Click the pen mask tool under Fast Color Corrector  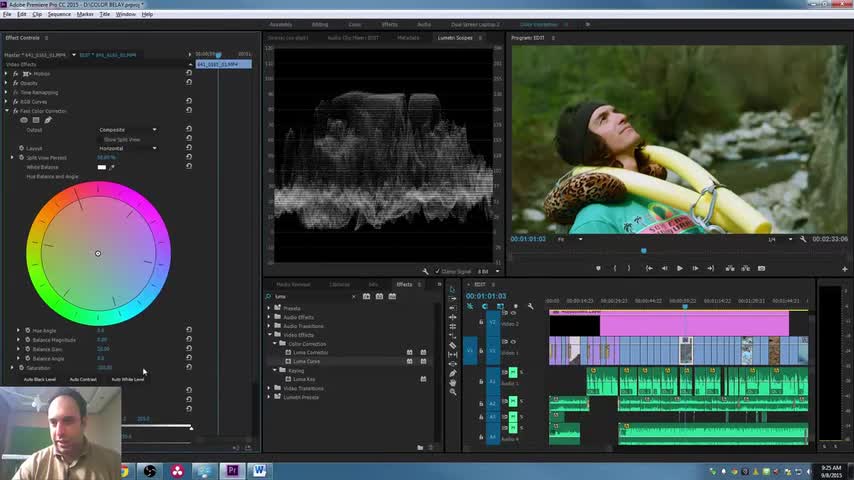click(47, 120)
